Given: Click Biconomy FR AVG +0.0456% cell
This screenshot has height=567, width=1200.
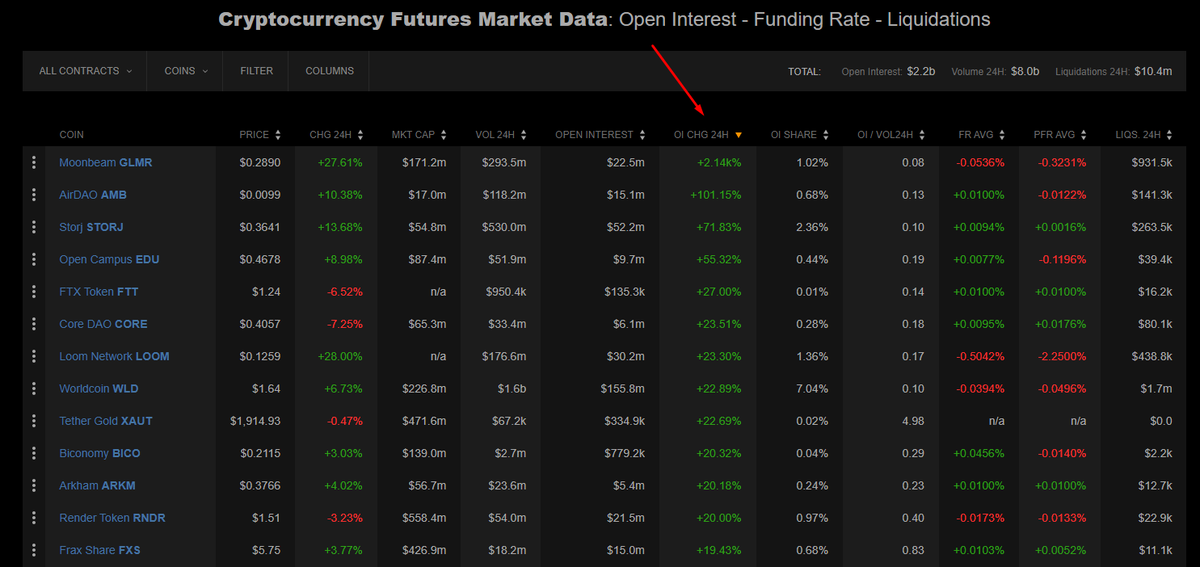Looking at the screenshot, I should coord(980,453).
